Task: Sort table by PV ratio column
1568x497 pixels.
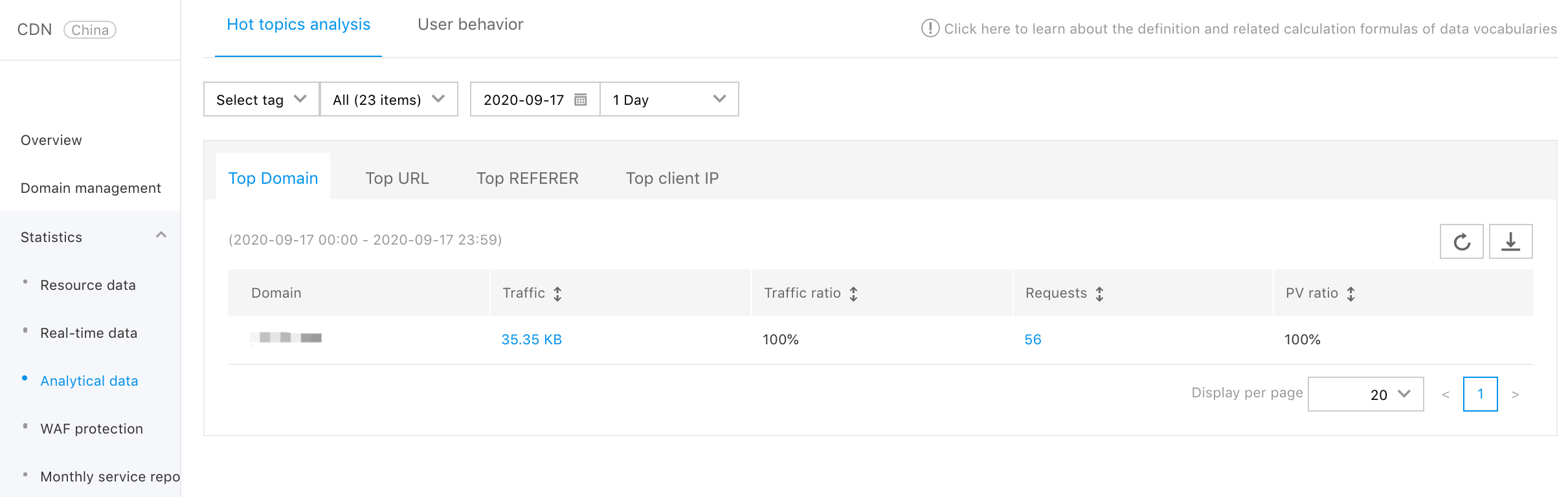Action: [x=1350, y=294]
